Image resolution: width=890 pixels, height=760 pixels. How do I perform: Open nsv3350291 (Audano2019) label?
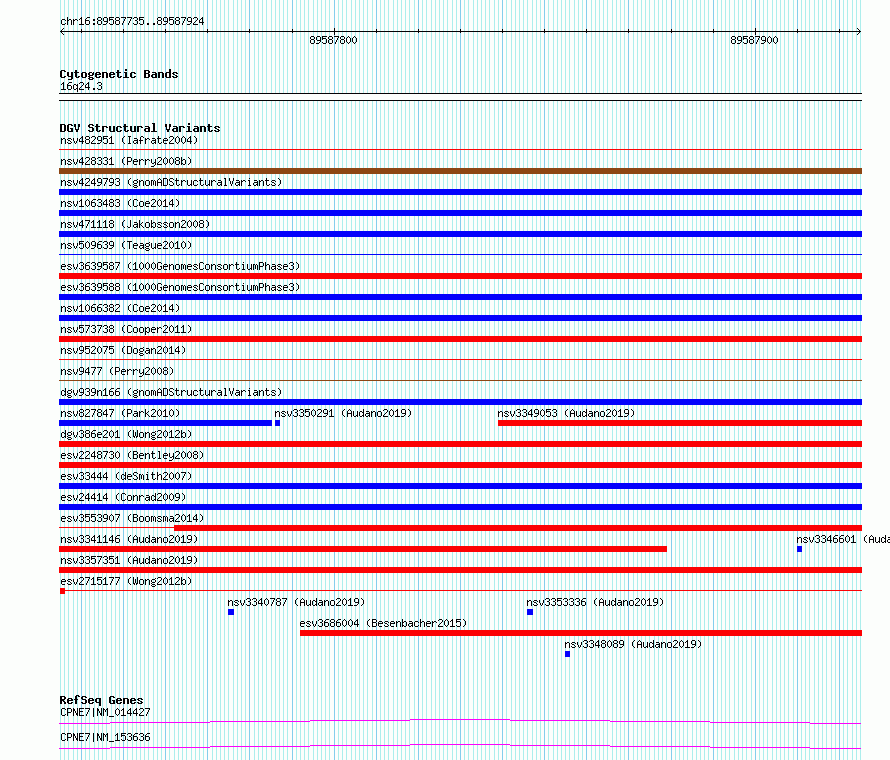[x=343, y=413]
